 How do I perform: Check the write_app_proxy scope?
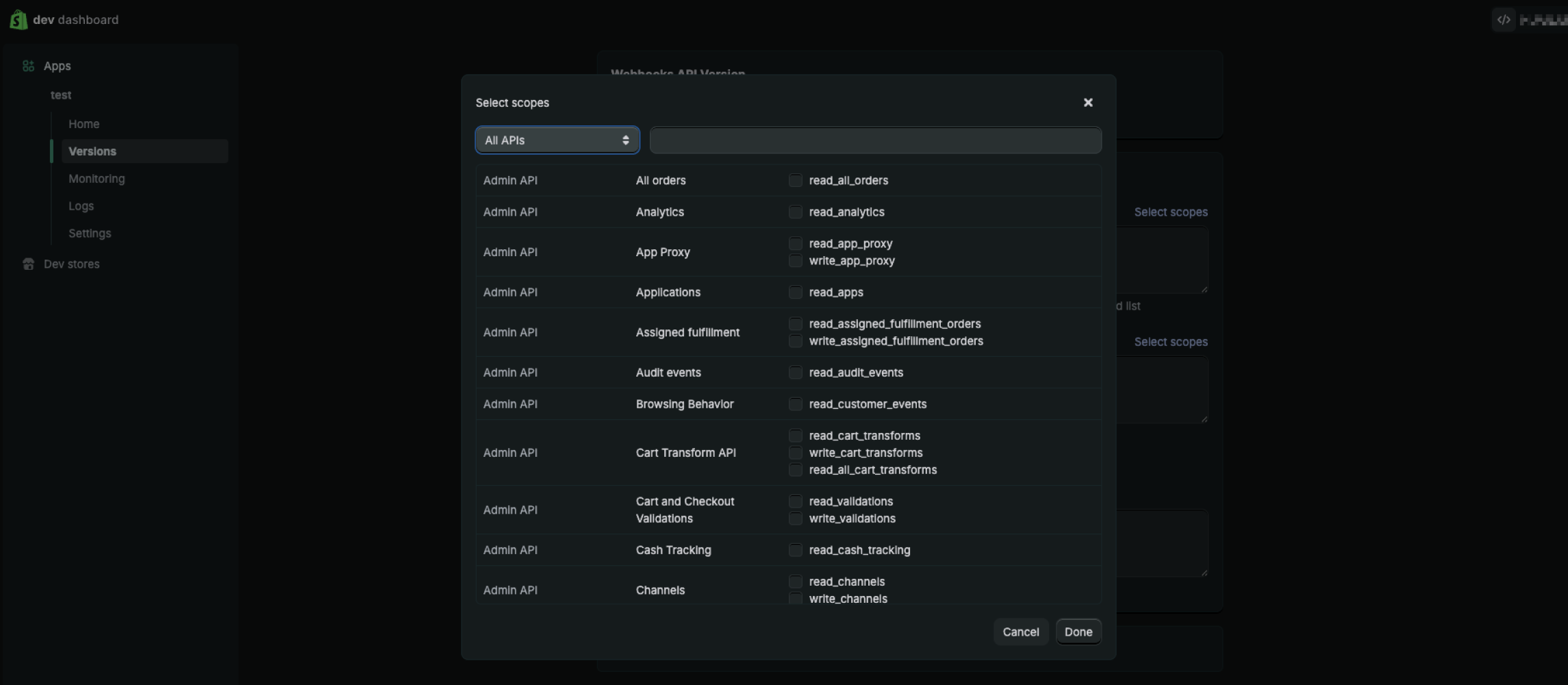795,261
